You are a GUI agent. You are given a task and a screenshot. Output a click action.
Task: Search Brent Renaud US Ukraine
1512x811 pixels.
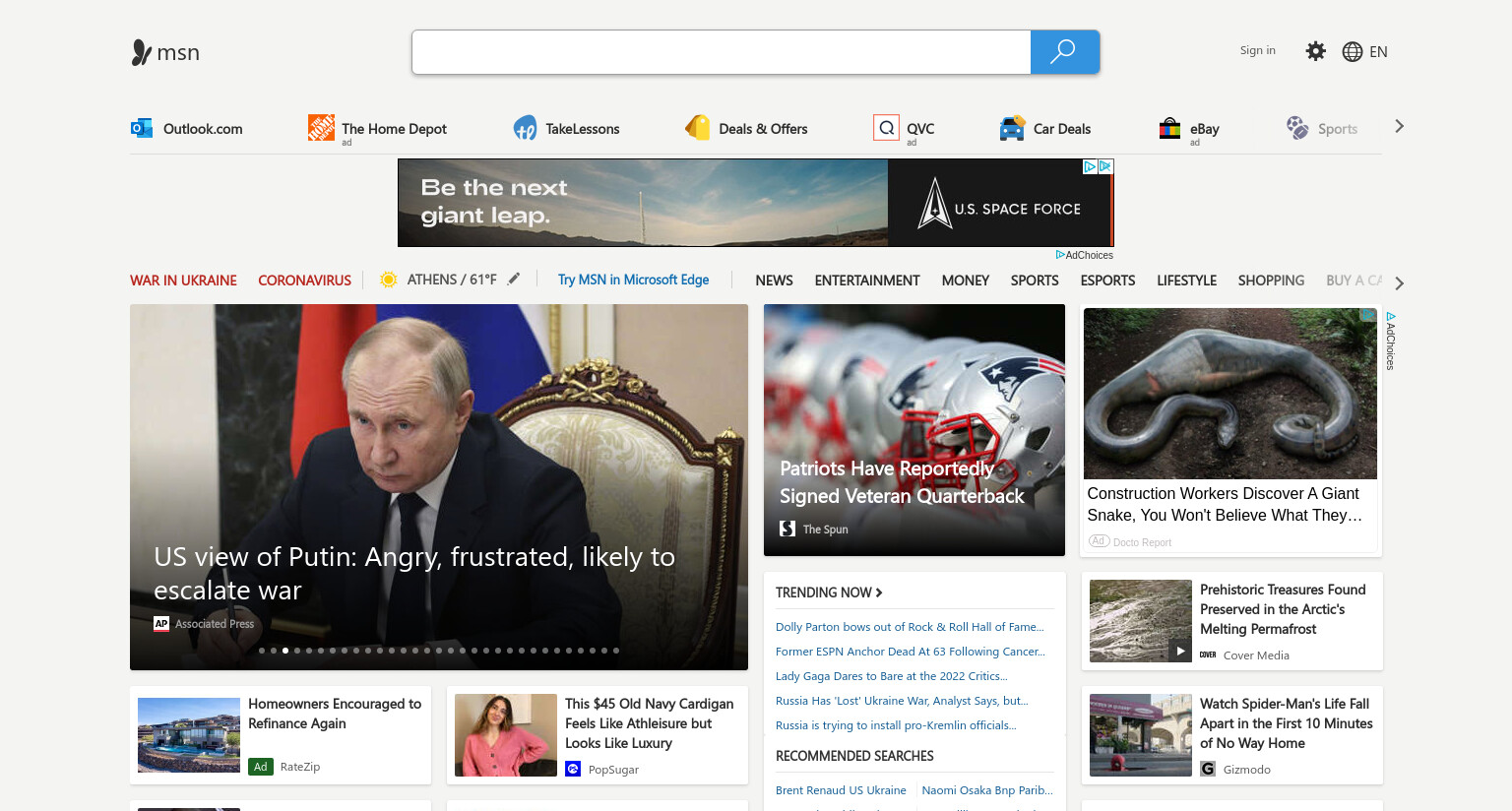click(x=841, y=790)
